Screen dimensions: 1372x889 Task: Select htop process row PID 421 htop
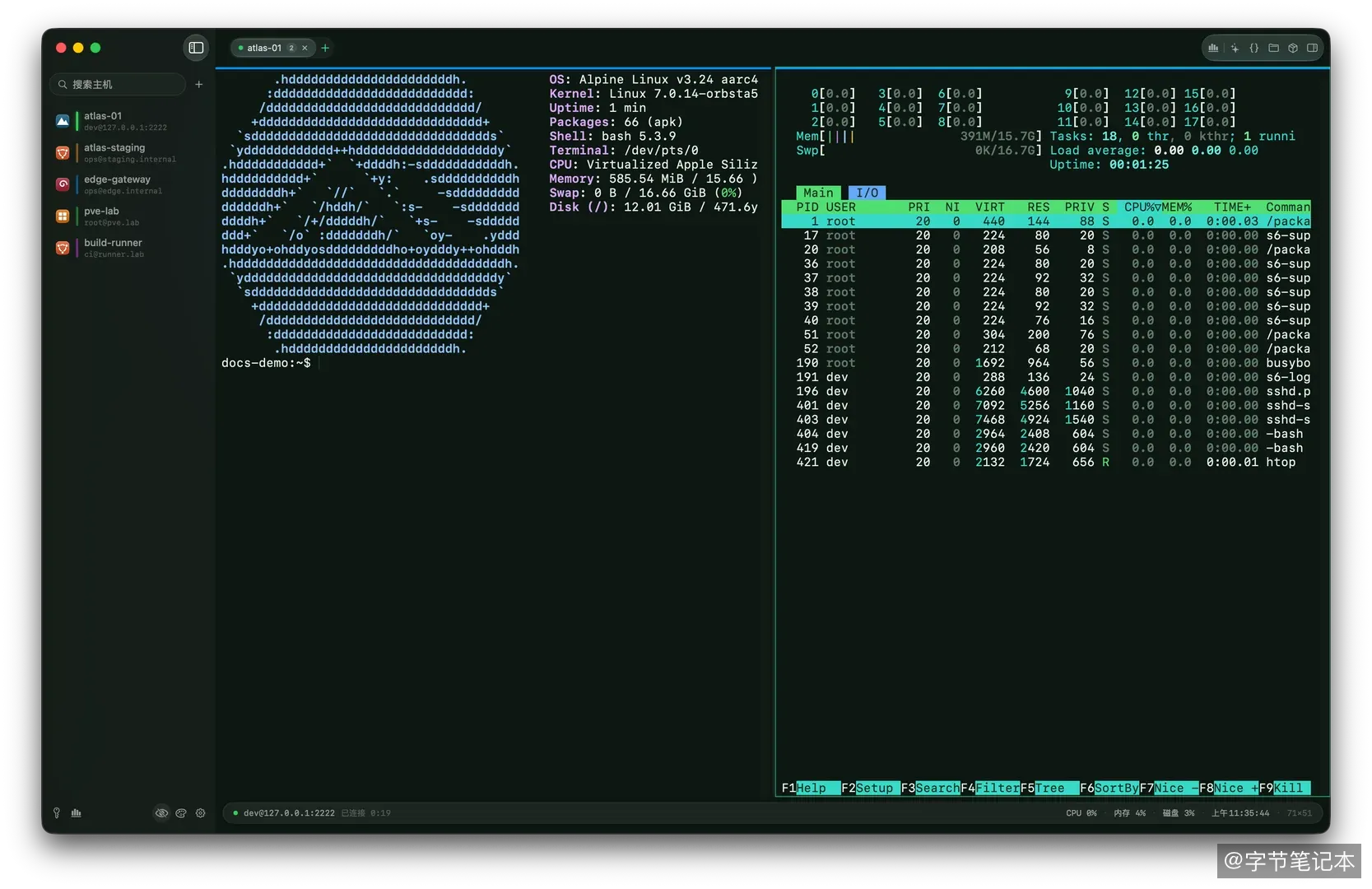click(1046, 462)
